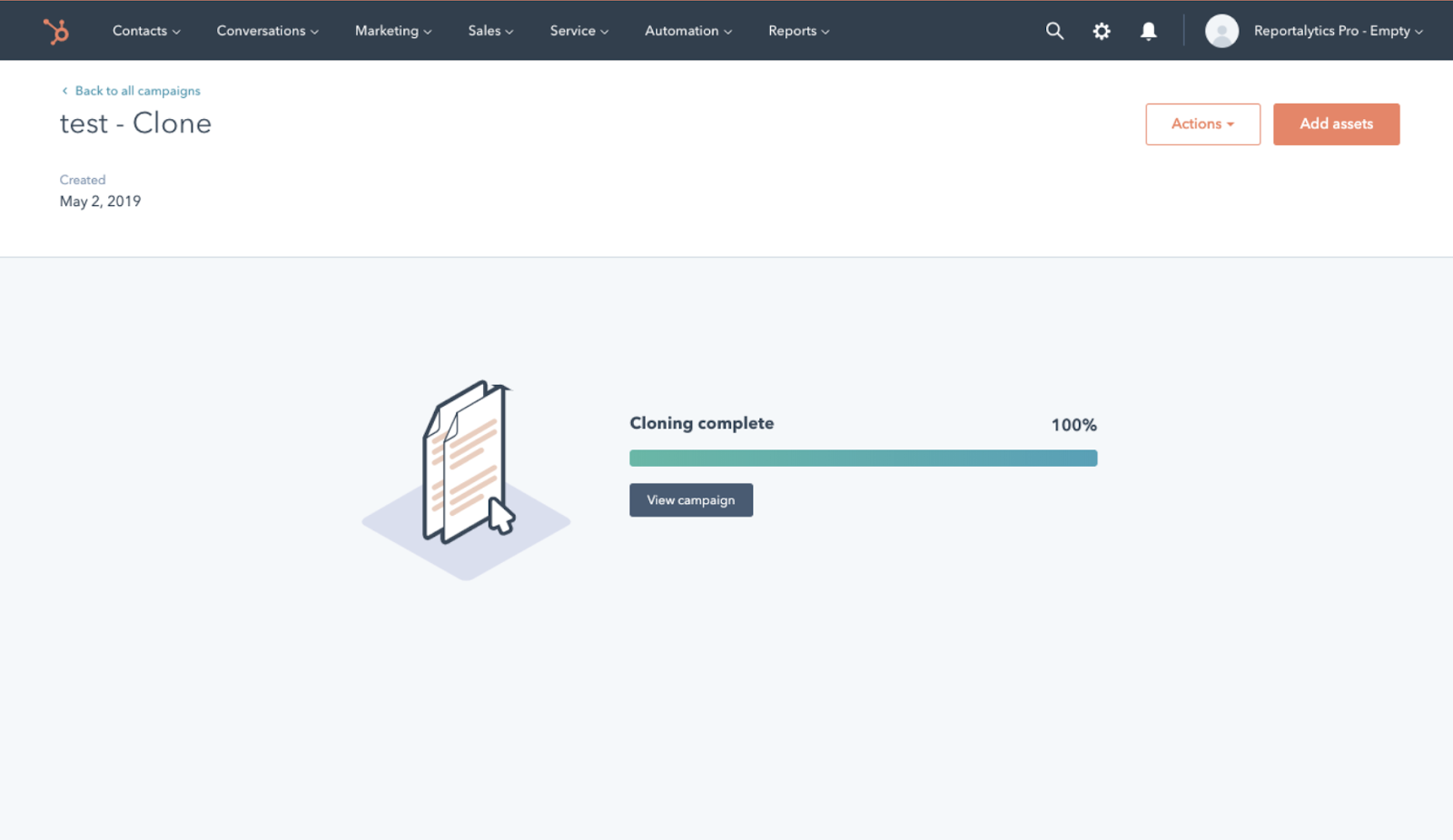1453x840 pixels.
Task: Expand the Reportalytics Pro account menu
Action: coord(1337,31)
